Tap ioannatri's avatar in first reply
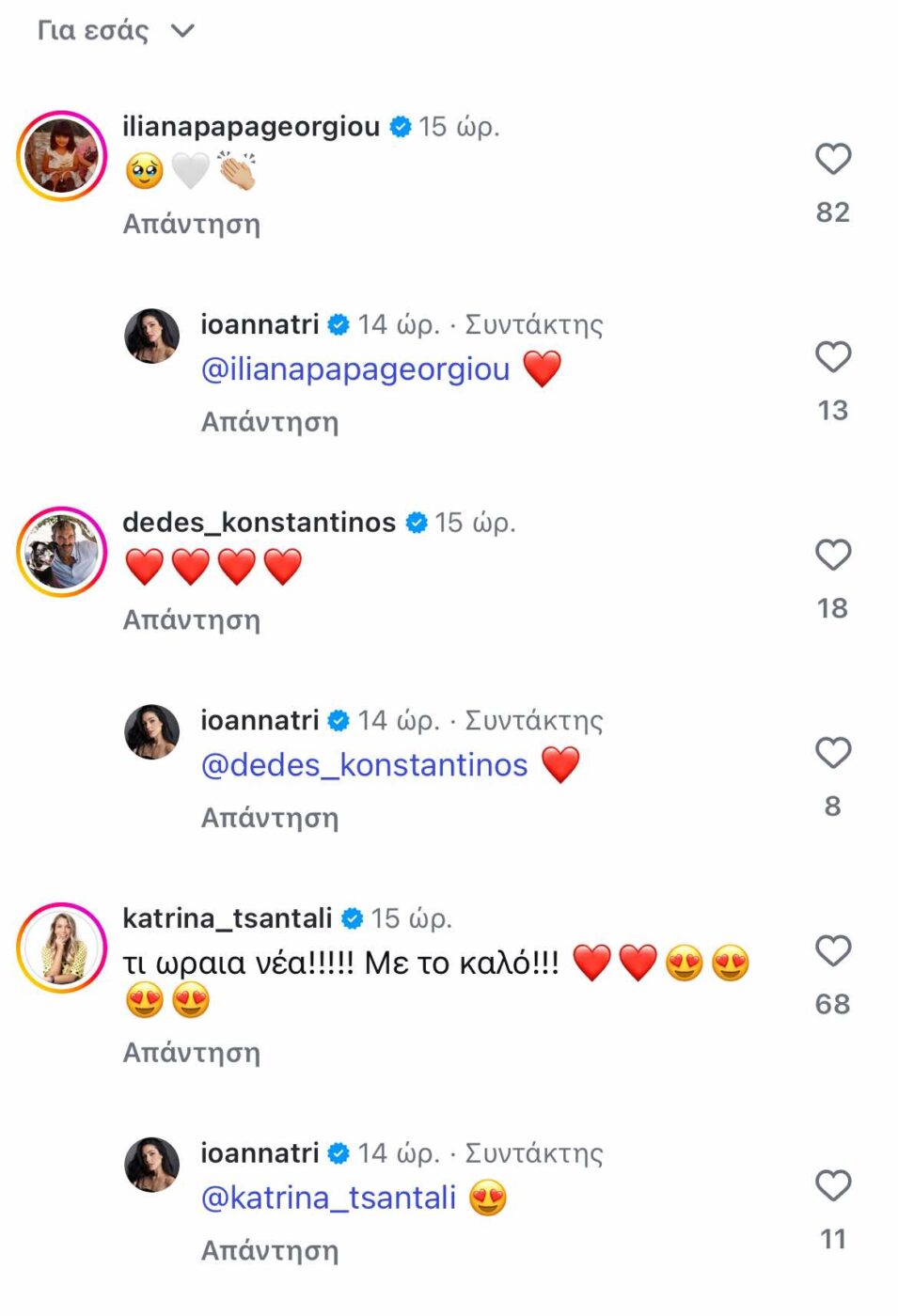Screen dimensions: 898x1316 152,336
